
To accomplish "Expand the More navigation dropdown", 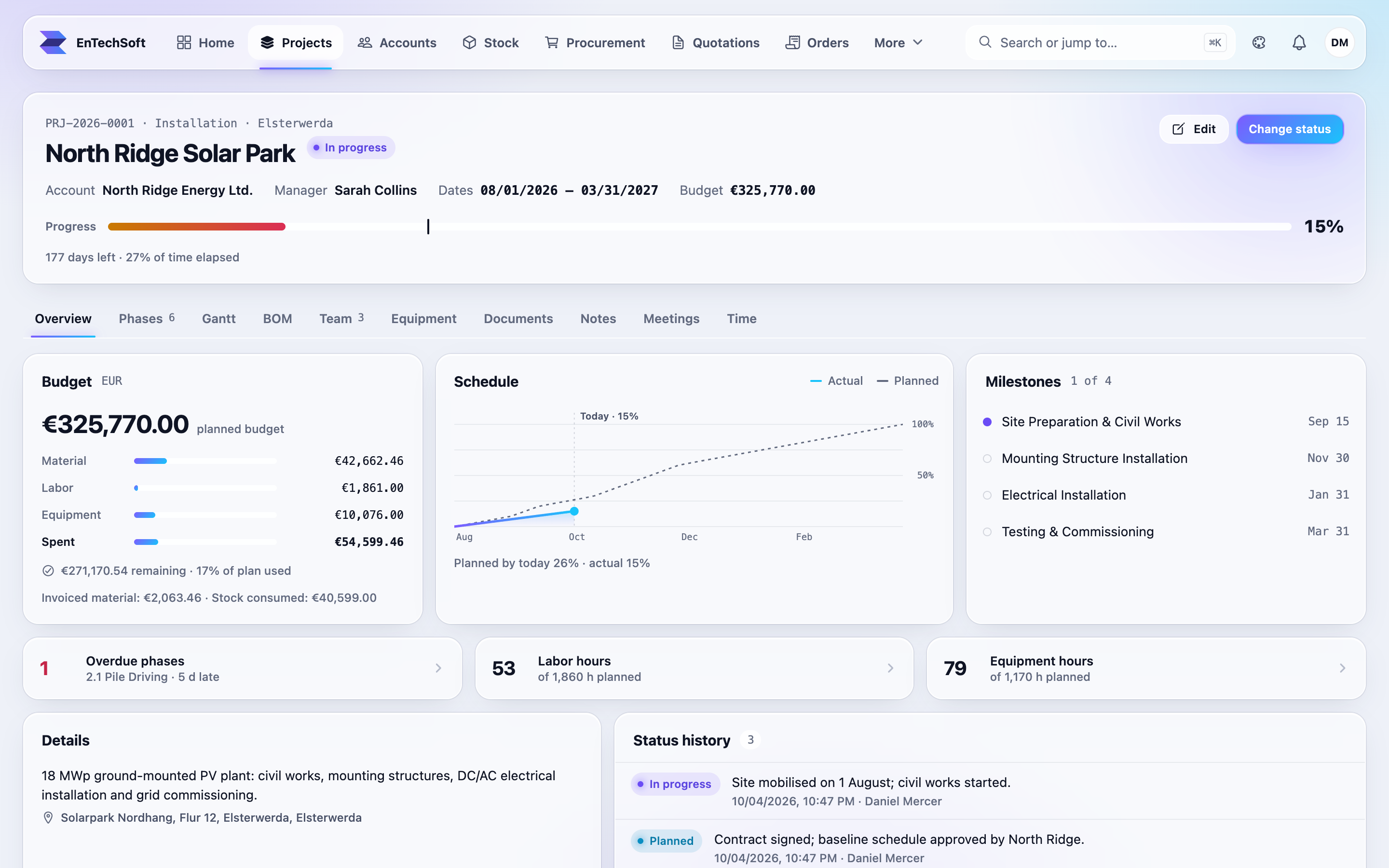I will point(898,42).
